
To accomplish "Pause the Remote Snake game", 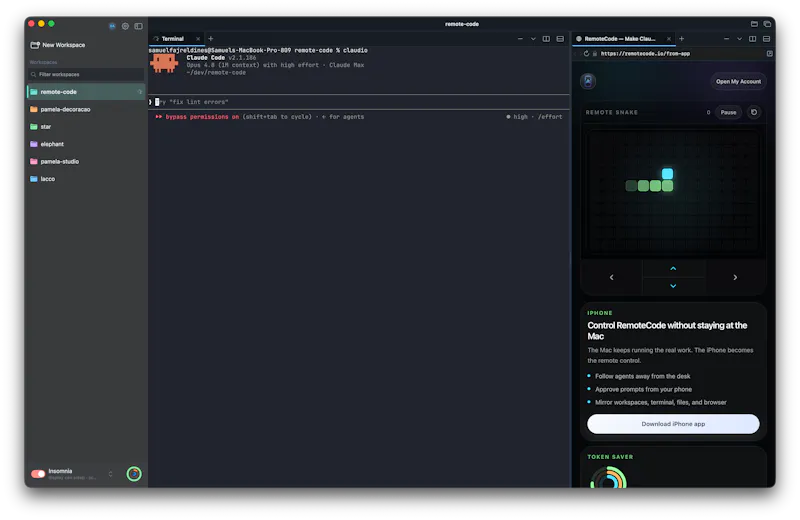I will point(728,112).
